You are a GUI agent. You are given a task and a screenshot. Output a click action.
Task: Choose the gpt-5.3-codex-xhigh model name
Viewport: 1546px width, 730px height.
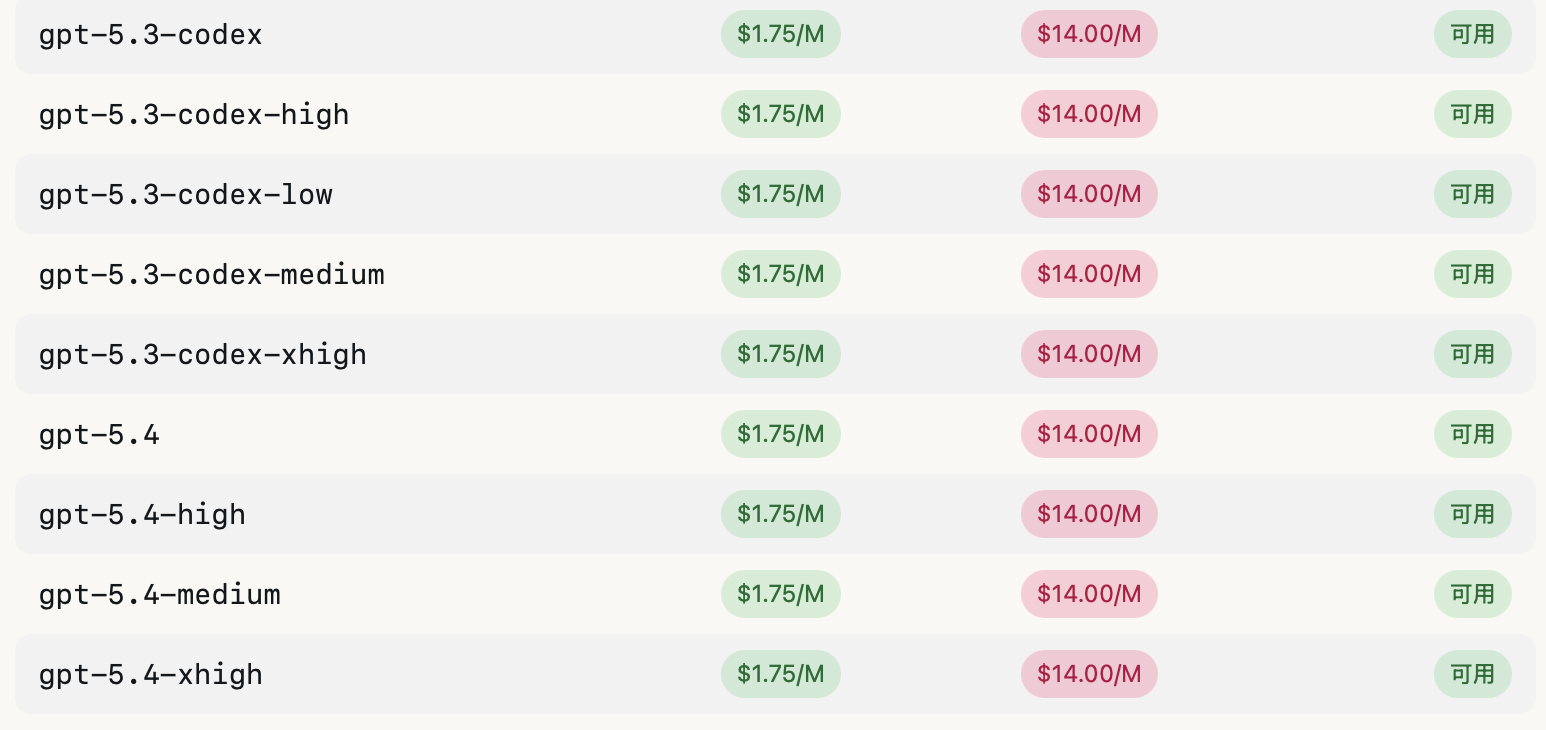[202, 354]
